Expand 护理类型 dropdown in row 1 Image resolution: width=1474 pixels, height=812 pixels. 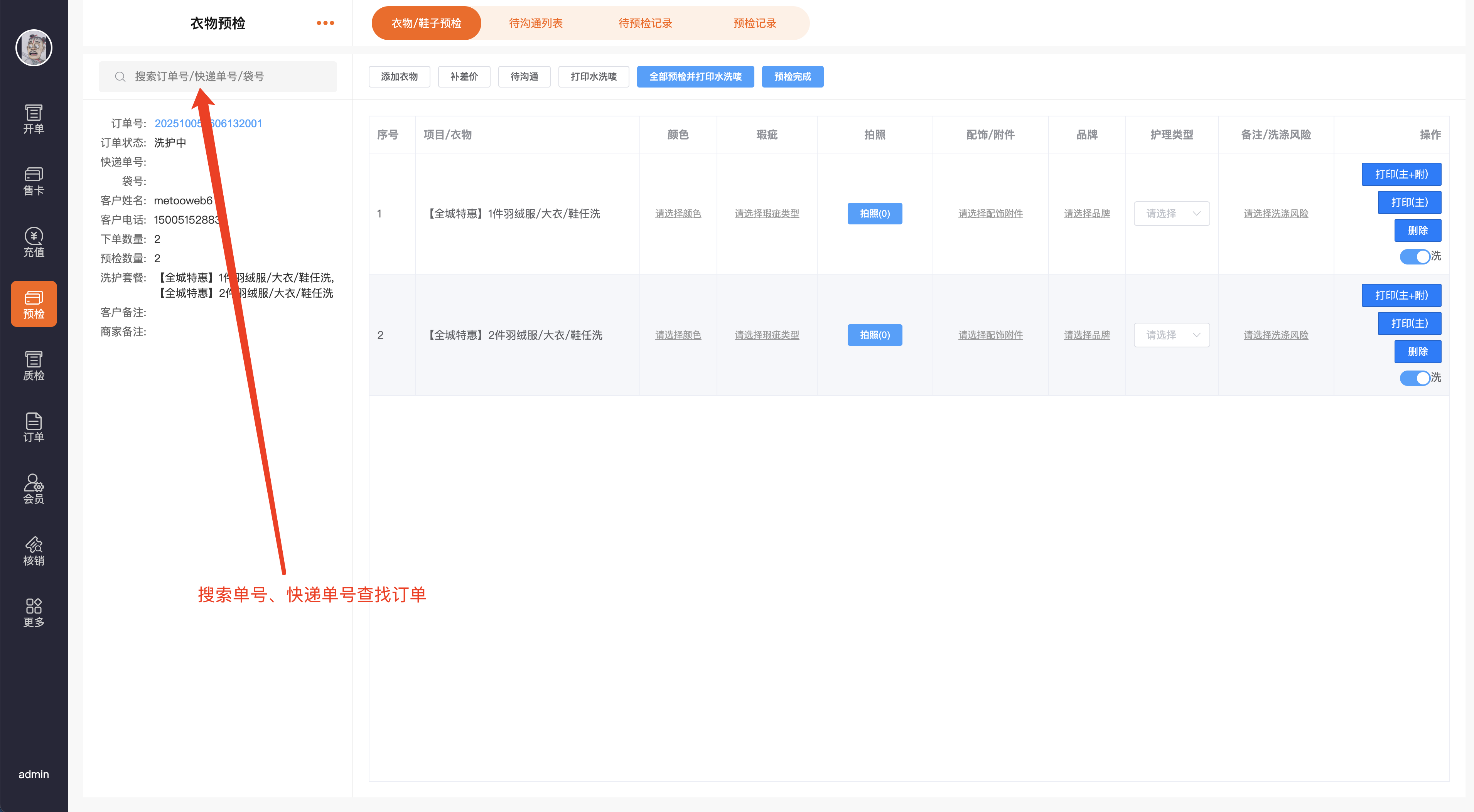1171,214
